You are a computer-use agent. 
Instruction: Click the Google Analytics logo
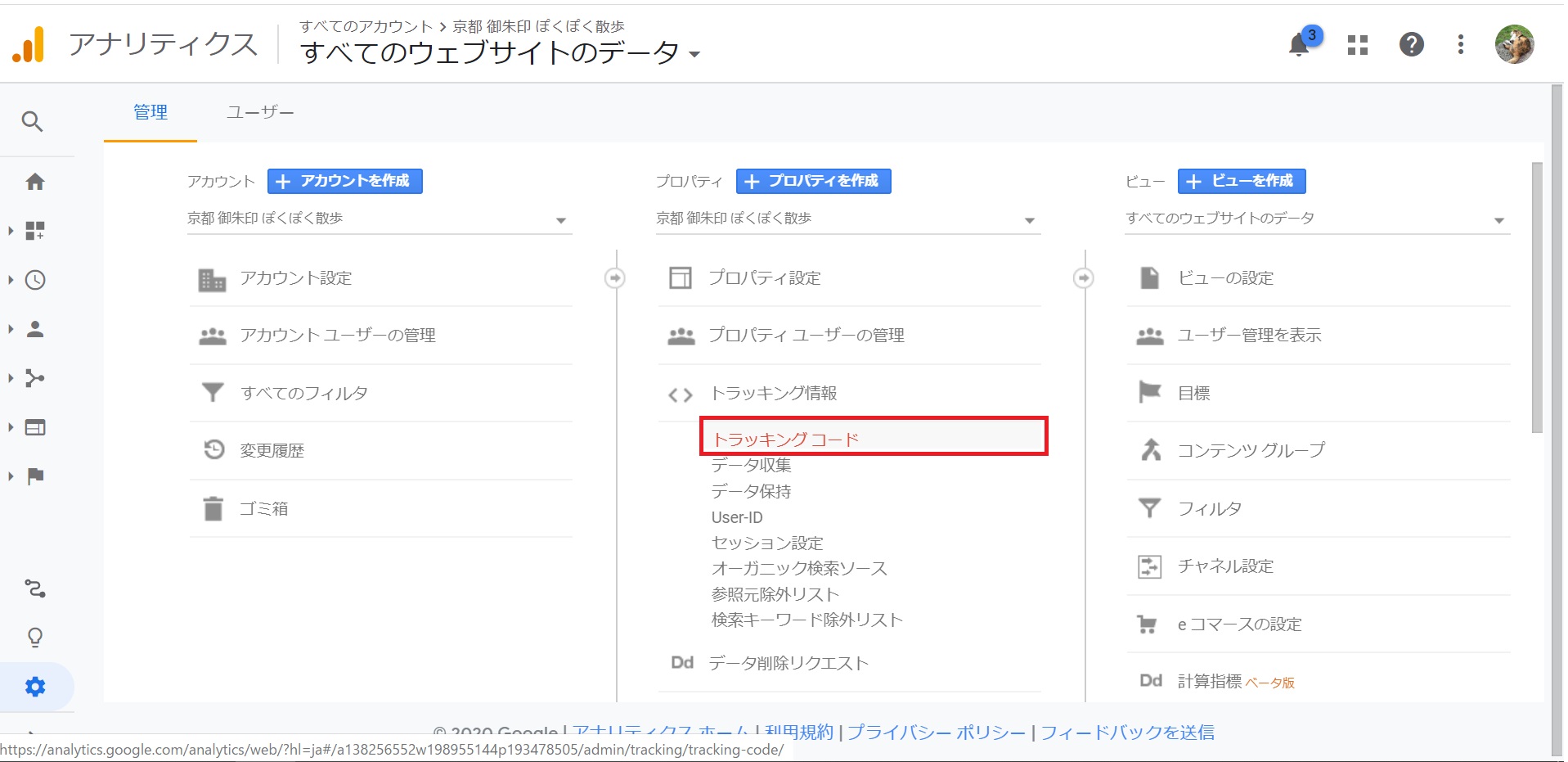pos(29,44)
